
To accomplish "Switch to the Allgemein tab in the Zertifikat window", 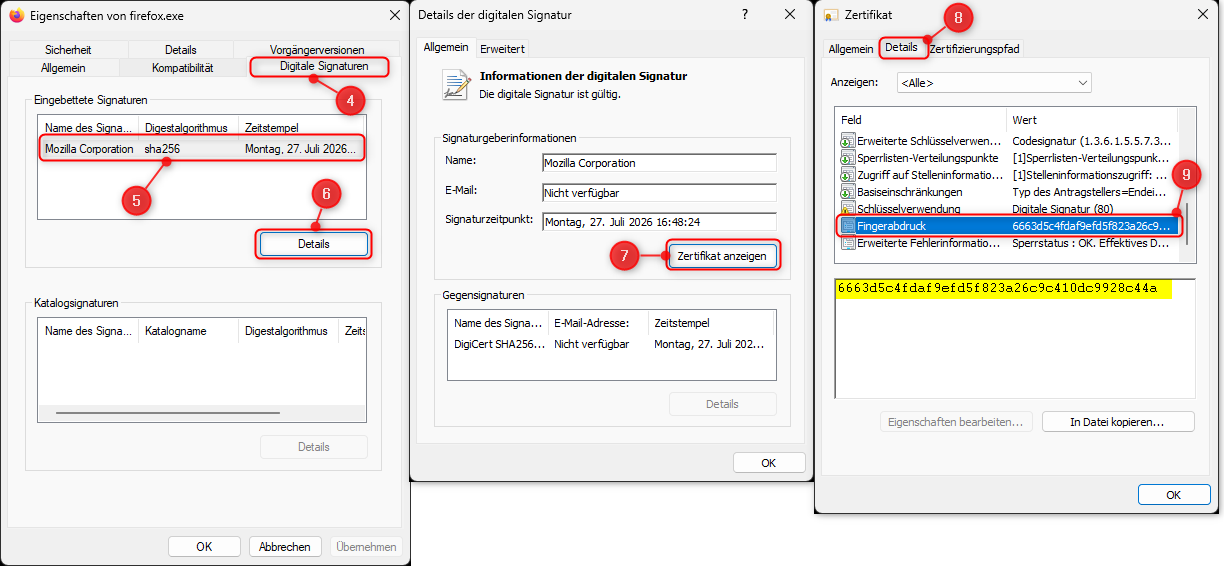I will [x=851, y=48].
